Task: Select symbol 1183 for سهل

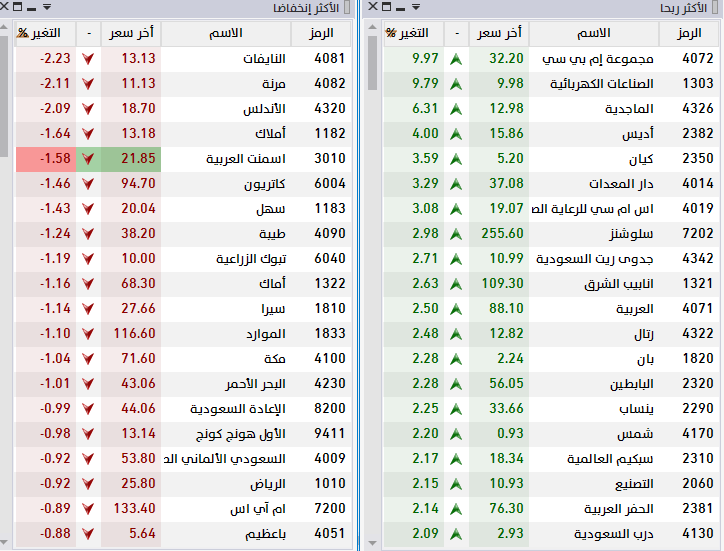Action: click(x=330, y=209)
